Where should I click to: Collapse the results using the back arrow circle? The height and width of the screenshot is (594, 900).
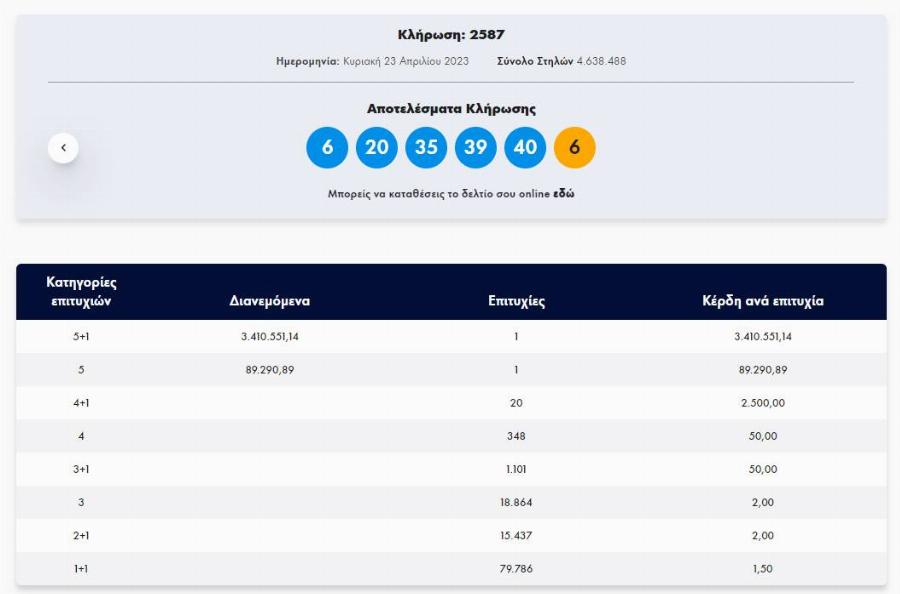pyautogui.click(x=63, y=146)
